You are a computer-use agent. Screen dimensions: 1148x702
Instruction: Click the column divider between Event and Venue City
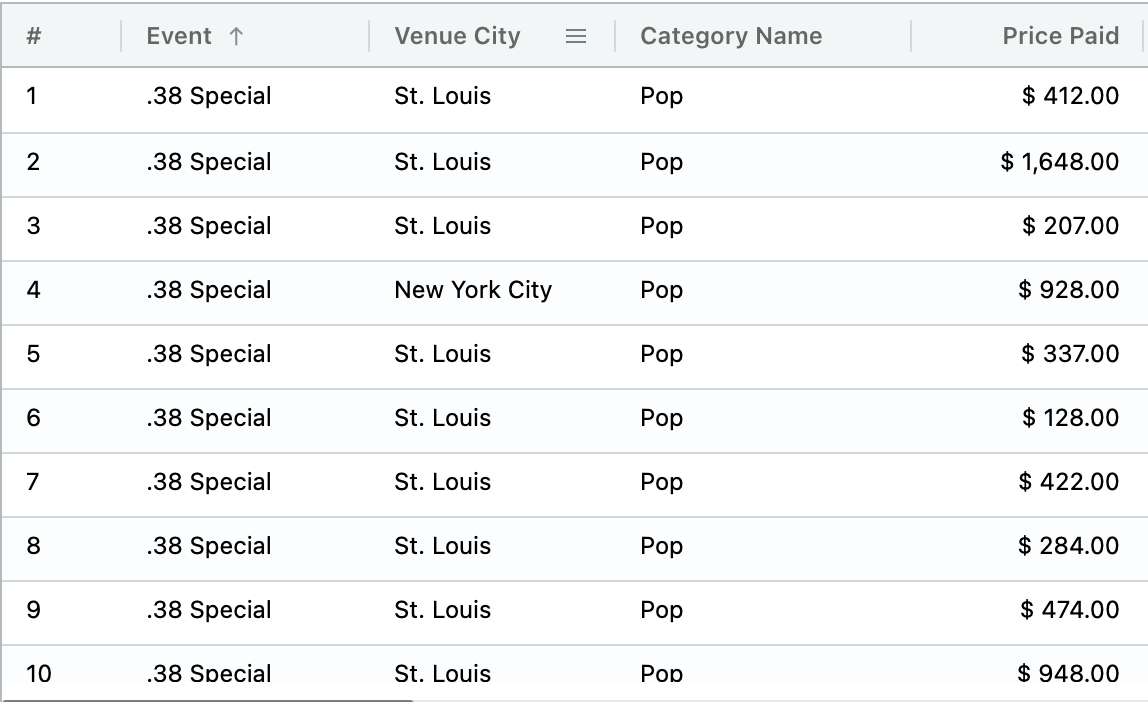pos(369,37)
